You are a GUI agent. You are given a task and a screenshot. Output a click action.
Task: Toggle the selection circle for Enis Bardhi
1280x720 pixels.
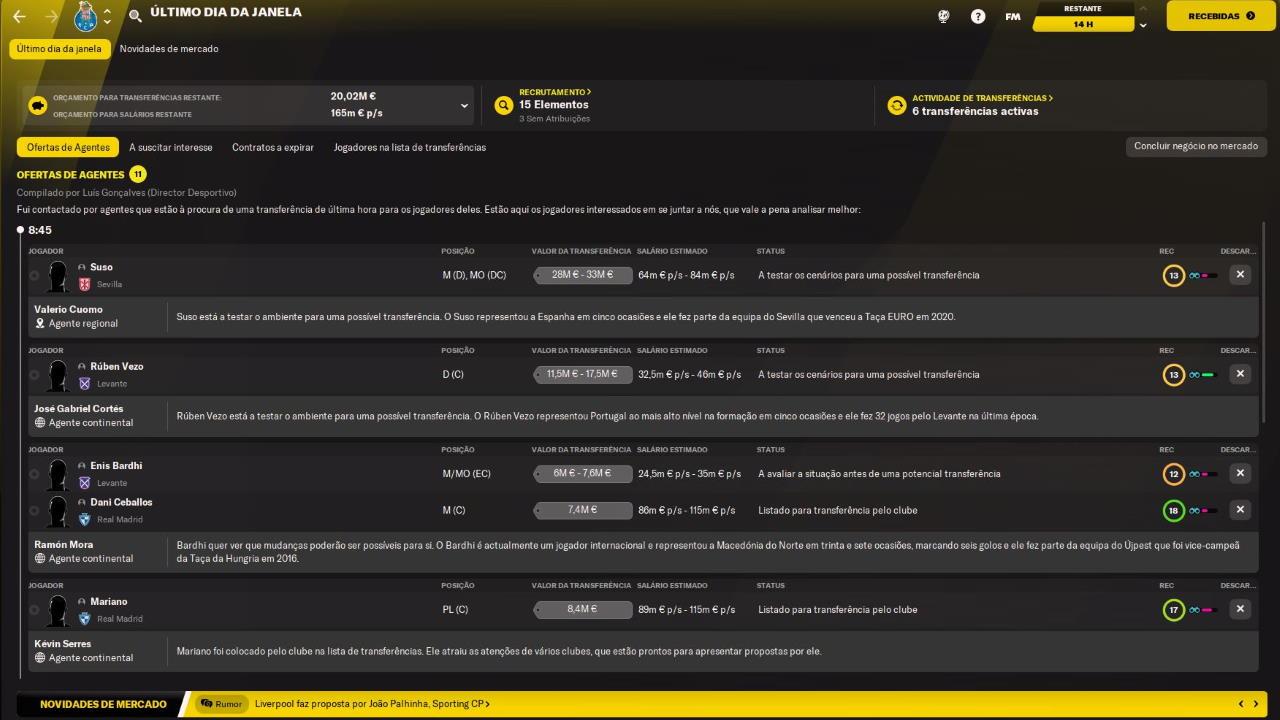(x=34, y=474)
